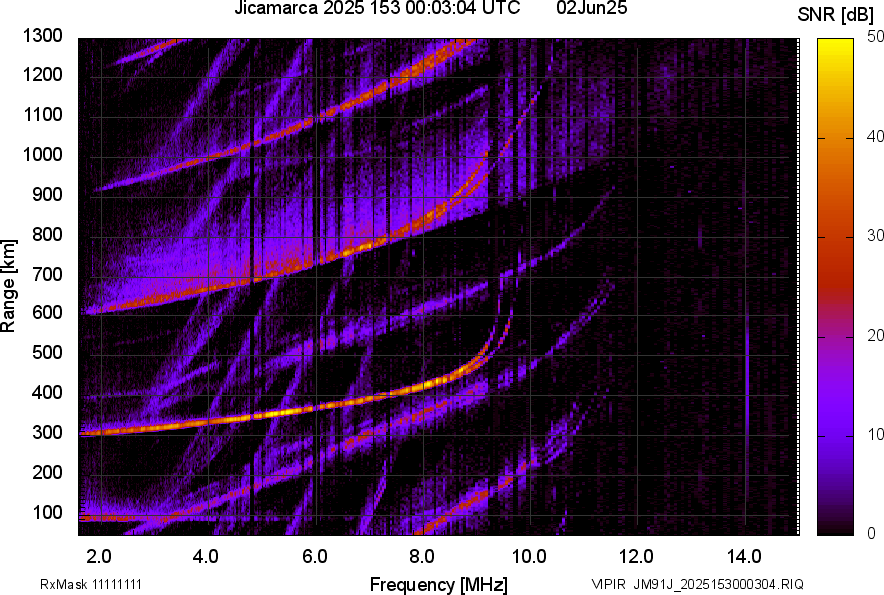Click the range tick label '1000'
Viewport: 884px width, 595px height.
(42, 154)
